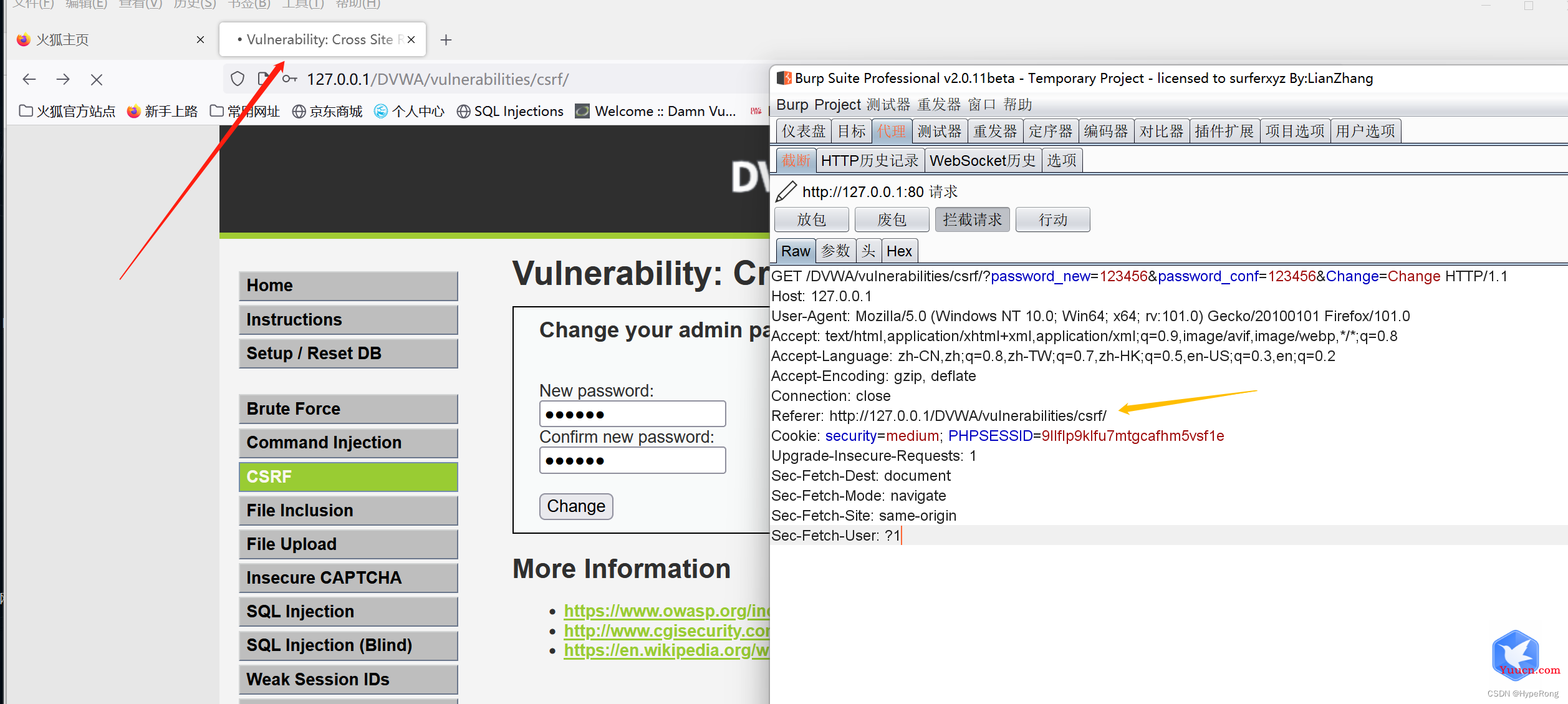Open 重发器 menu in Burp menu bar

[x=939, y=104]
